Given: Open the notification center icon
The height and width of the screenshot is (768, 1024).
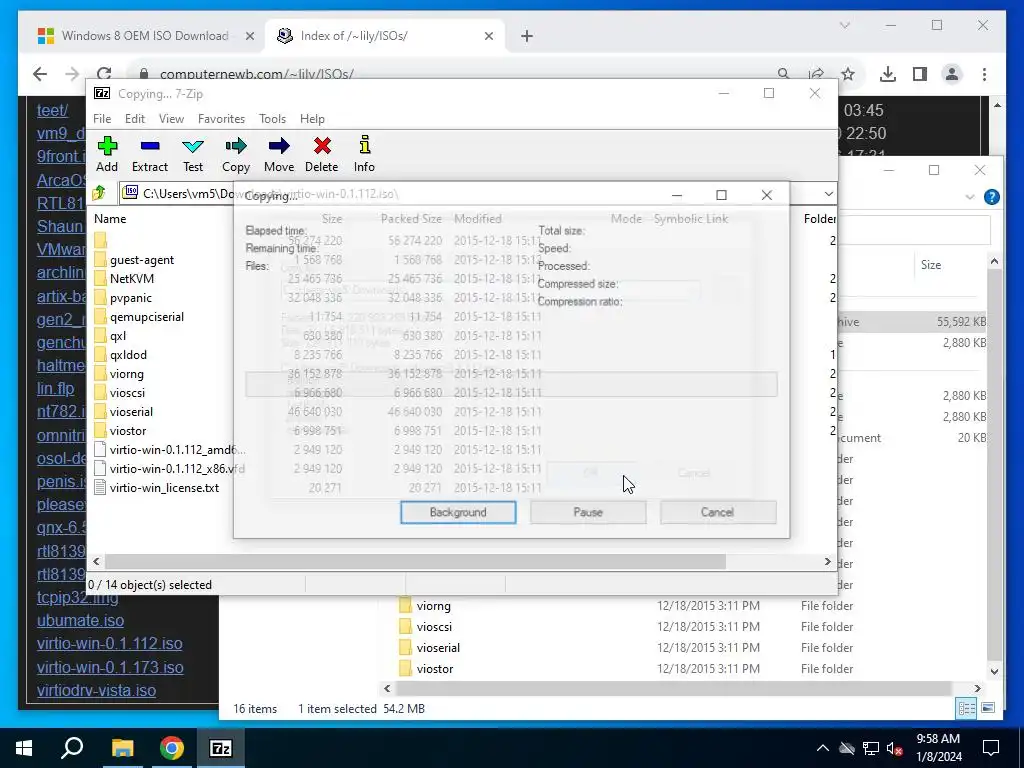Looking at the screenshot, I should [x=991, y=748].
